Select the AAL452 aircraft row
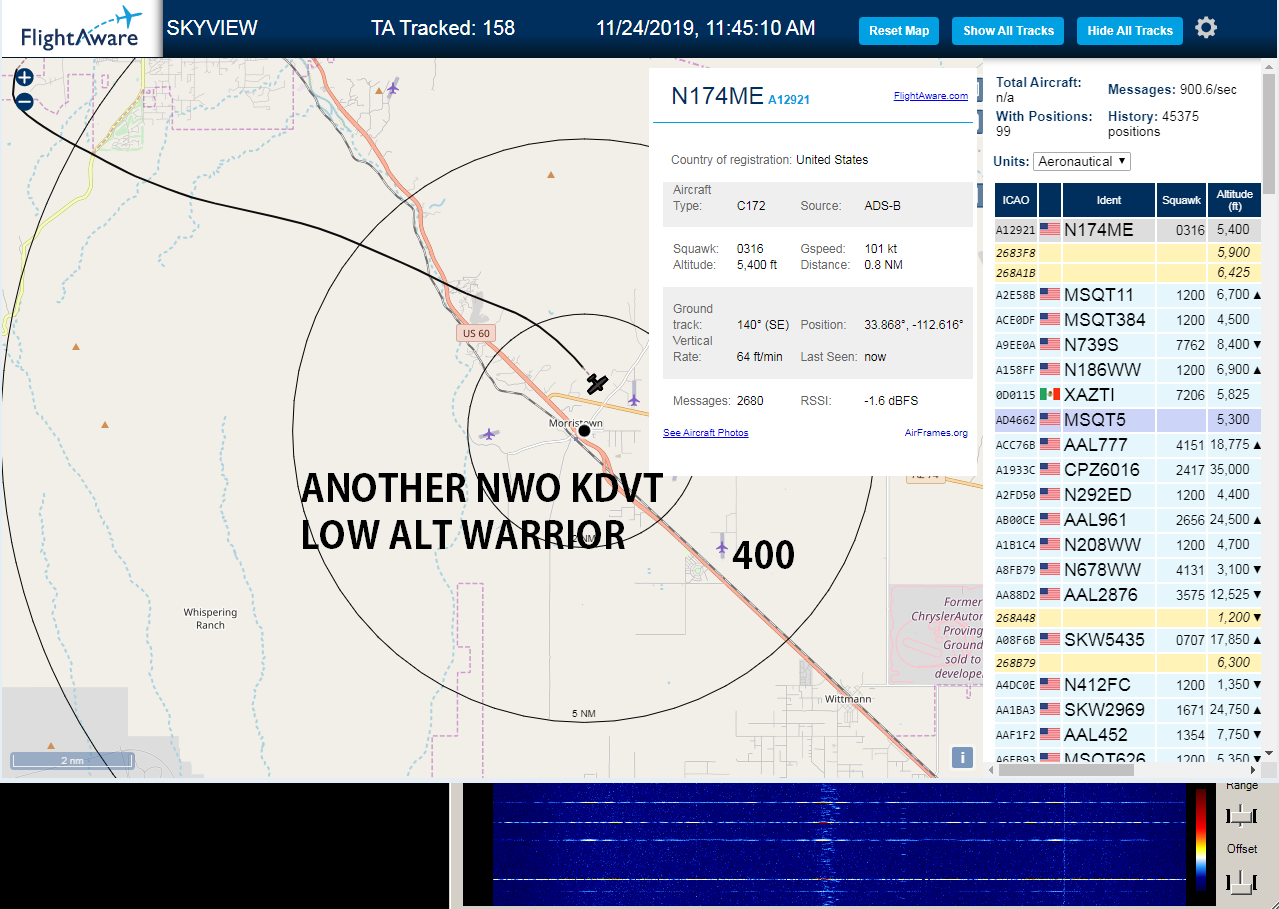The width and height of the screenshot is (1279, 909). tap(1128, 735)
